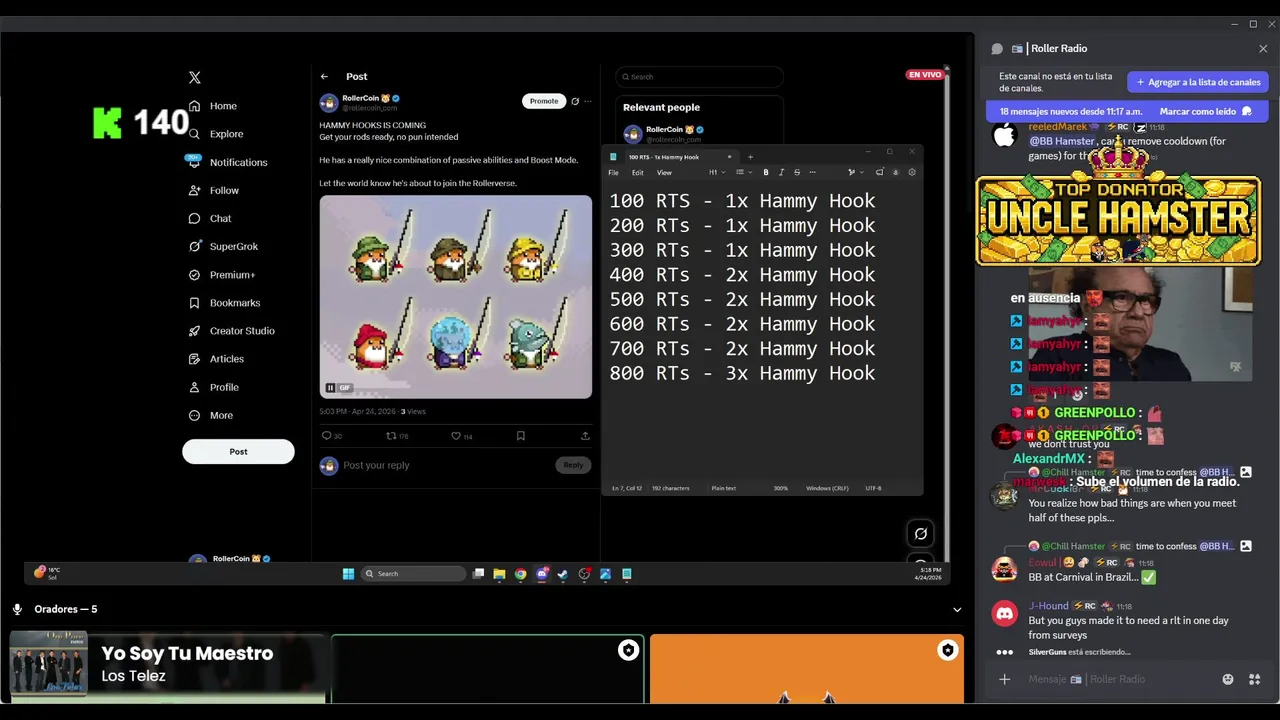Open Home in X sidebar
1280x720 pixels.
(213, 106)
